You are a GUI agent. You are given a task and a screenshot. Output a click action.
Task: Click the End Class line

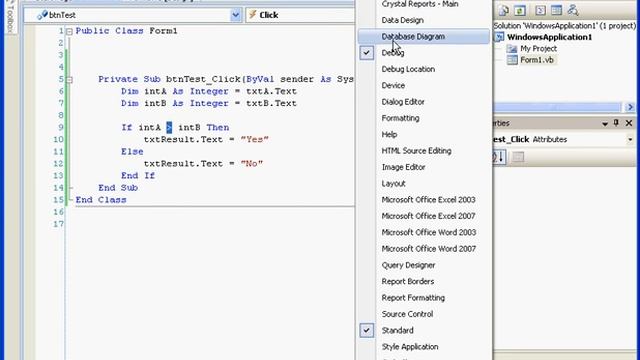point(101,200)
